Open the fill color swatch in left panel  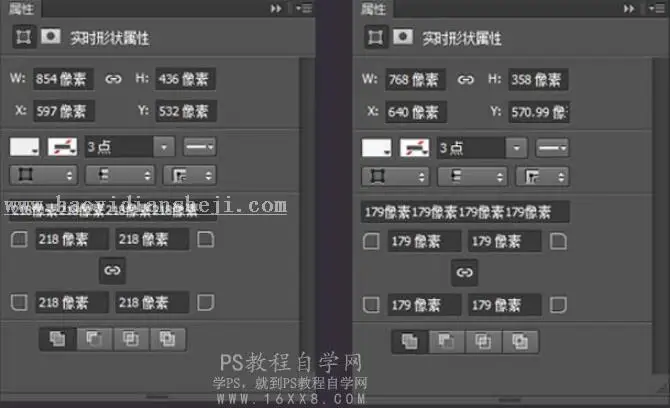[24, 147]
